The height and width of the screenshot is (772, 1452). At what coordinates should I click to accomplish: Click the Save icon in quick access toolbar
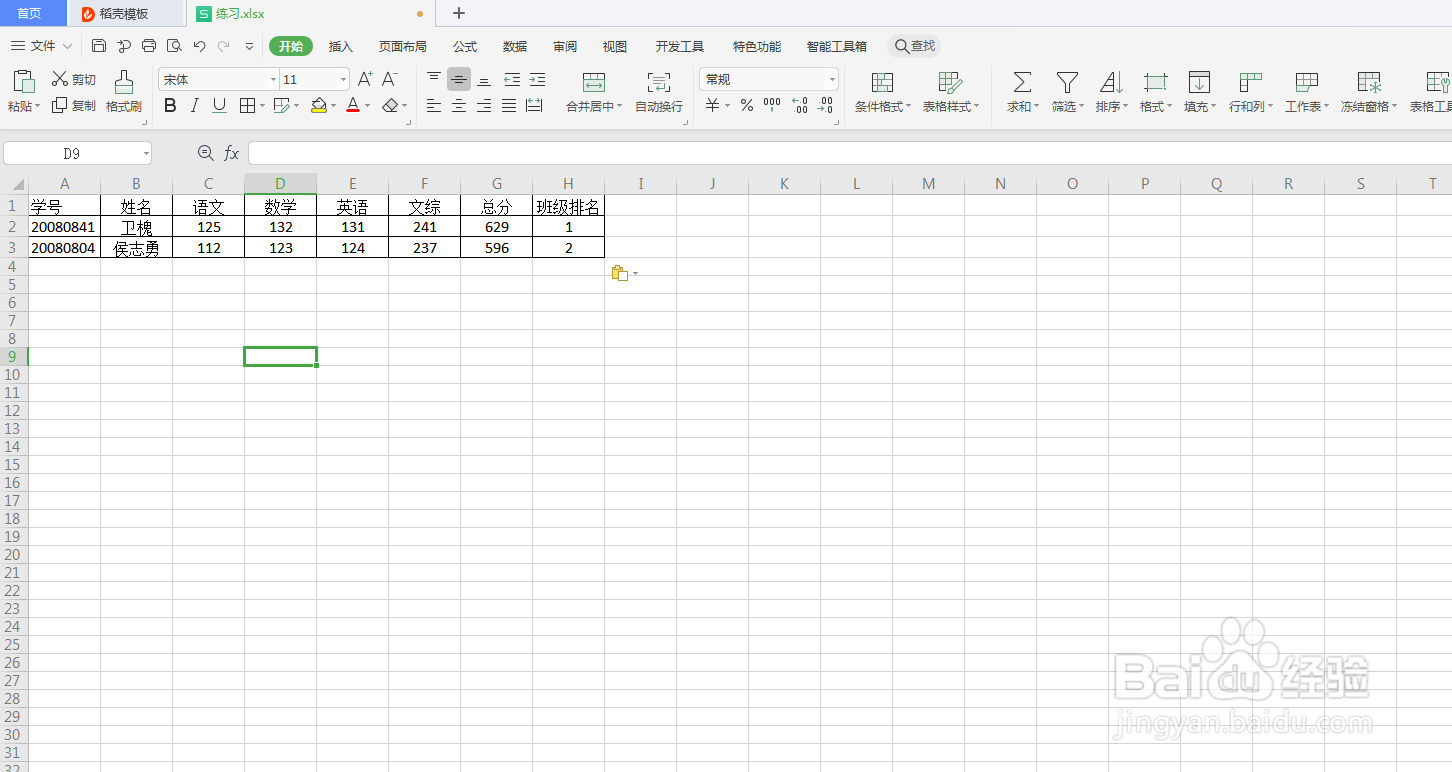pos(98,46)
